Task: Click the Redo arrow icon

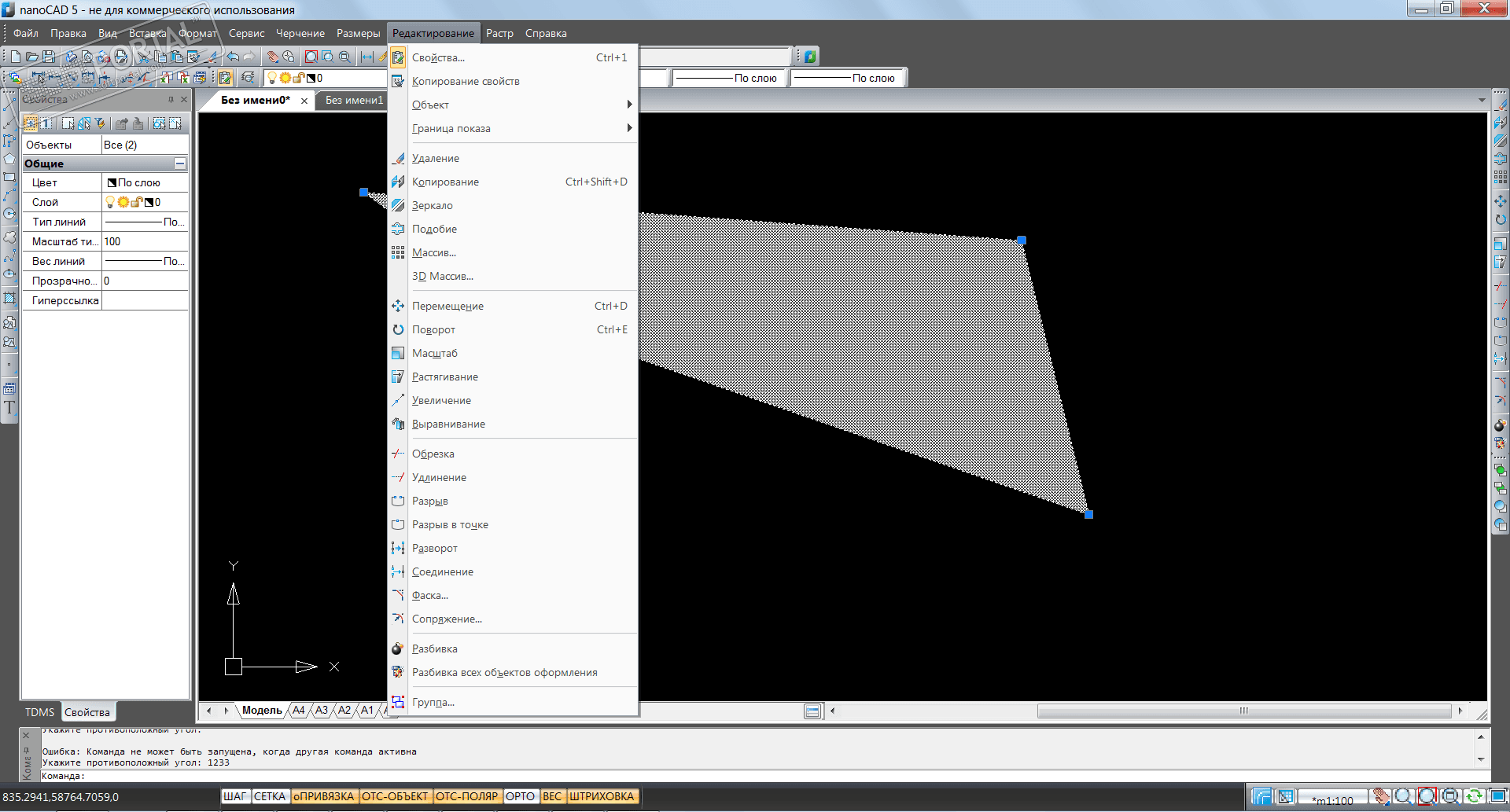Action: tap(249, 57)
